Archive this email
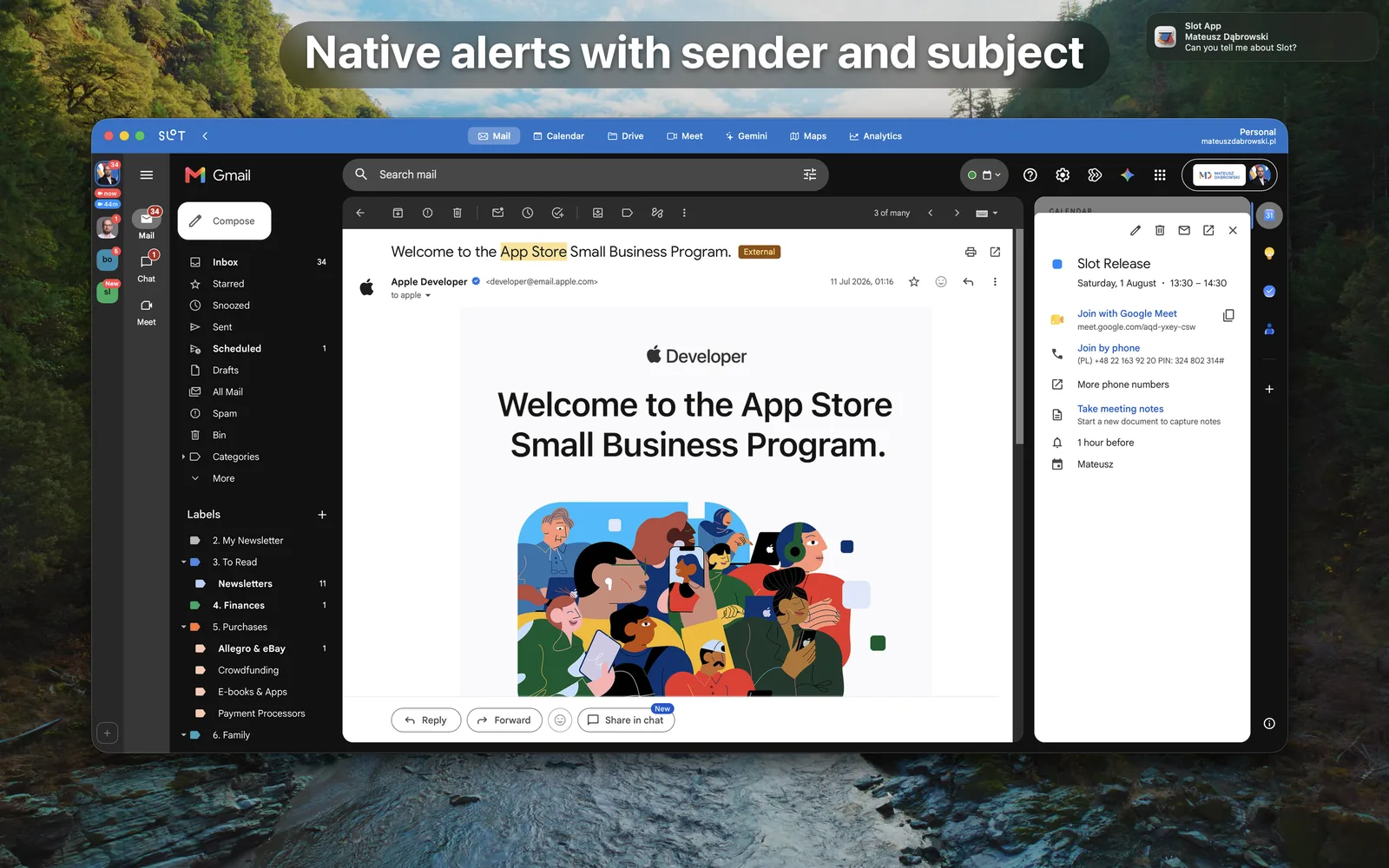This screenshot has height=868, width=1389. pos(398,213)
